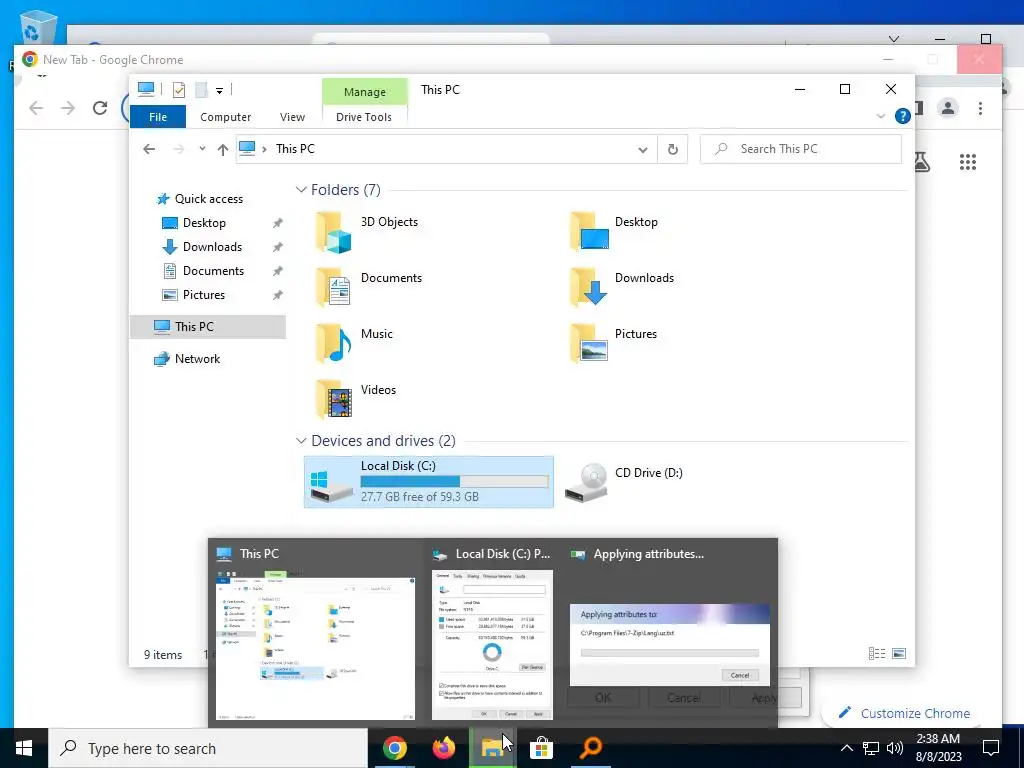Open the Downloads folder in Folders section
The width and height of the screenshot is (1024, 768).
[x=589, y=287]
